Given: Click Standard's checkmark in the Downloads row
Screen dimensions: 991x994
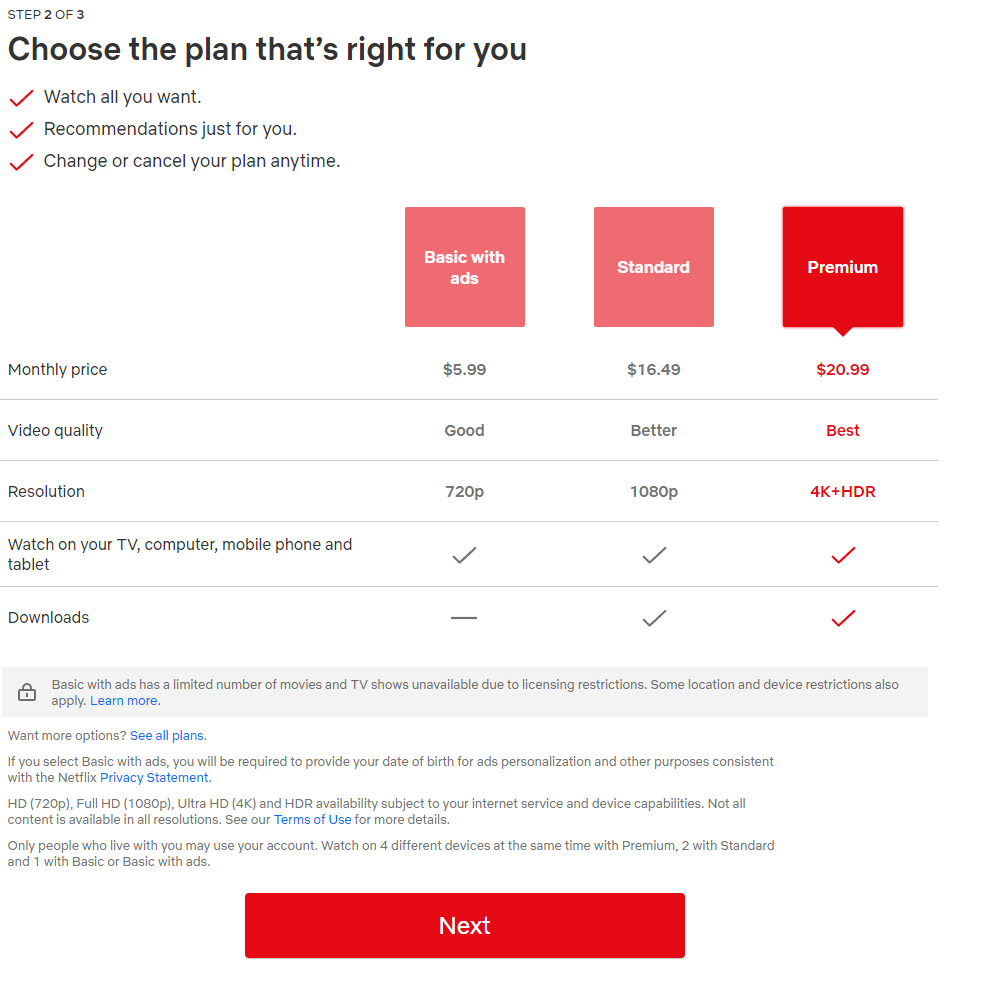Looking at the screenshot, I should (x=653, y=617).
